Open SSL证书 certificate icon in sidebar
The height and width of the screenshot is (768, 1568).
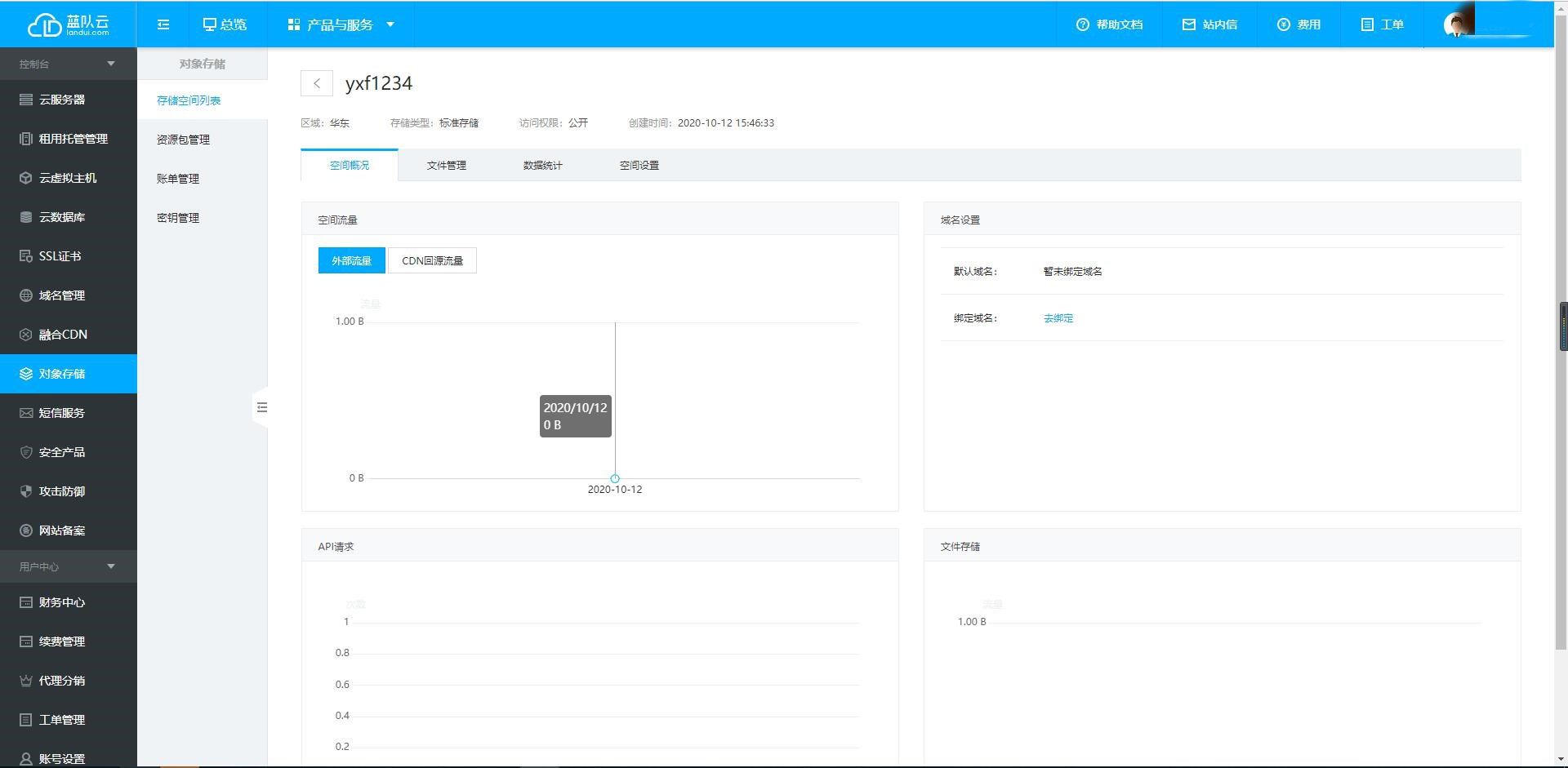26,256
